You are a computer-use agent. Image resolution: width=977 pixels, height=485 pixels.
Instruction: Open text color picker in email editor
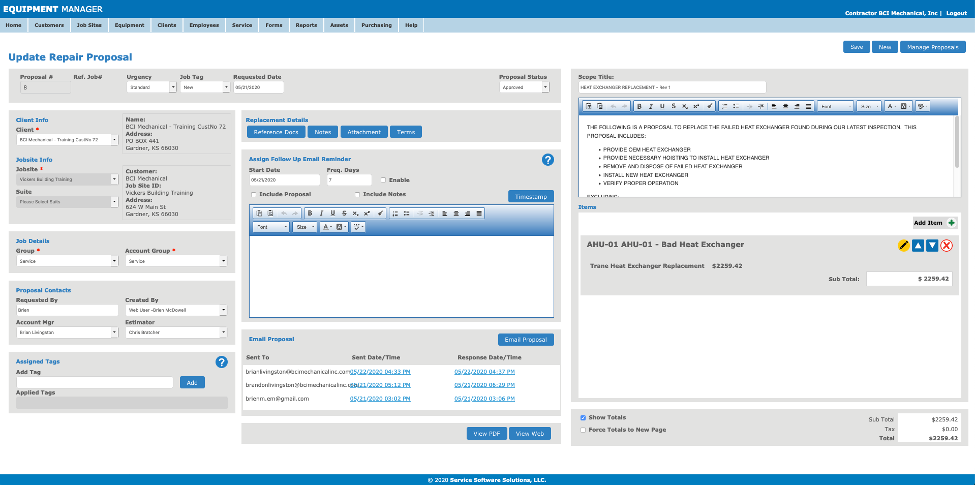327,227
